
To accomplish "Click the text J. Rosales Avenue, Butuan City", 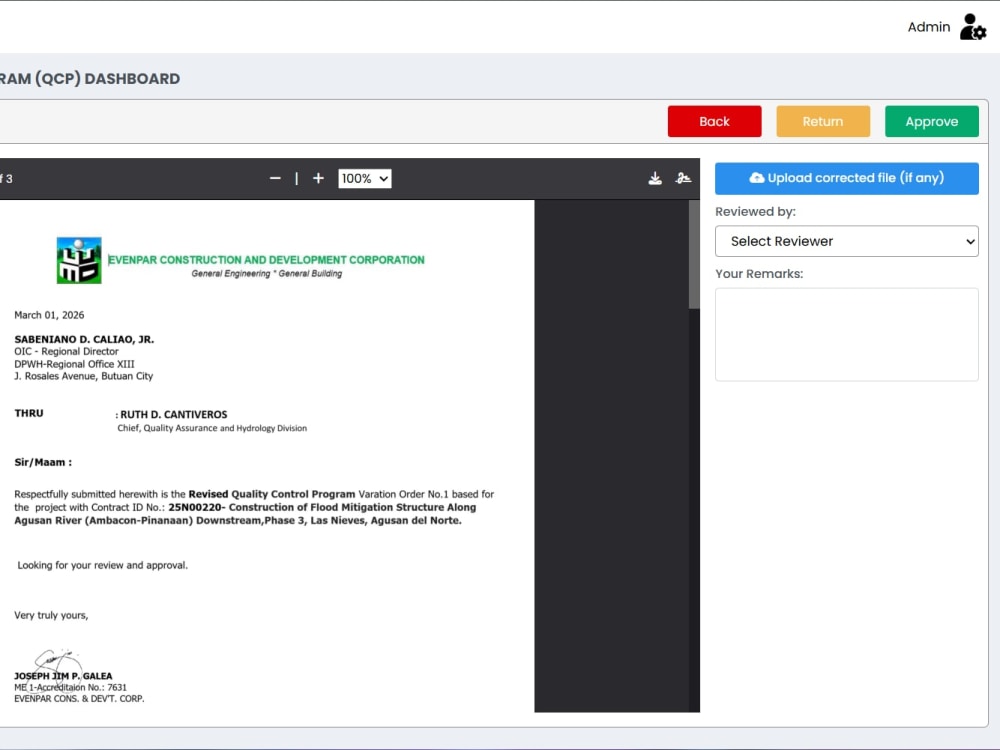I will (x=84, y=376).
